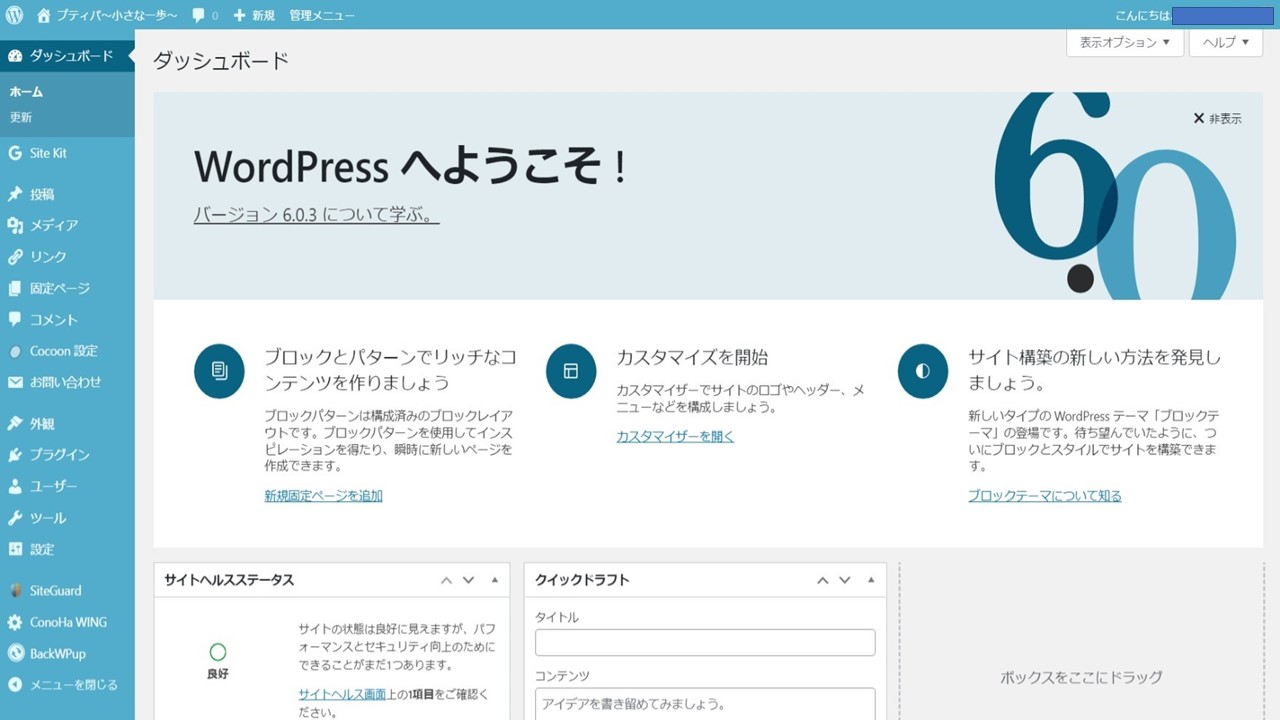Click the ConoHa WING gear icon
Image resolution: width=1280 pixels, height=720 pixels.
[x=15, y=622]
